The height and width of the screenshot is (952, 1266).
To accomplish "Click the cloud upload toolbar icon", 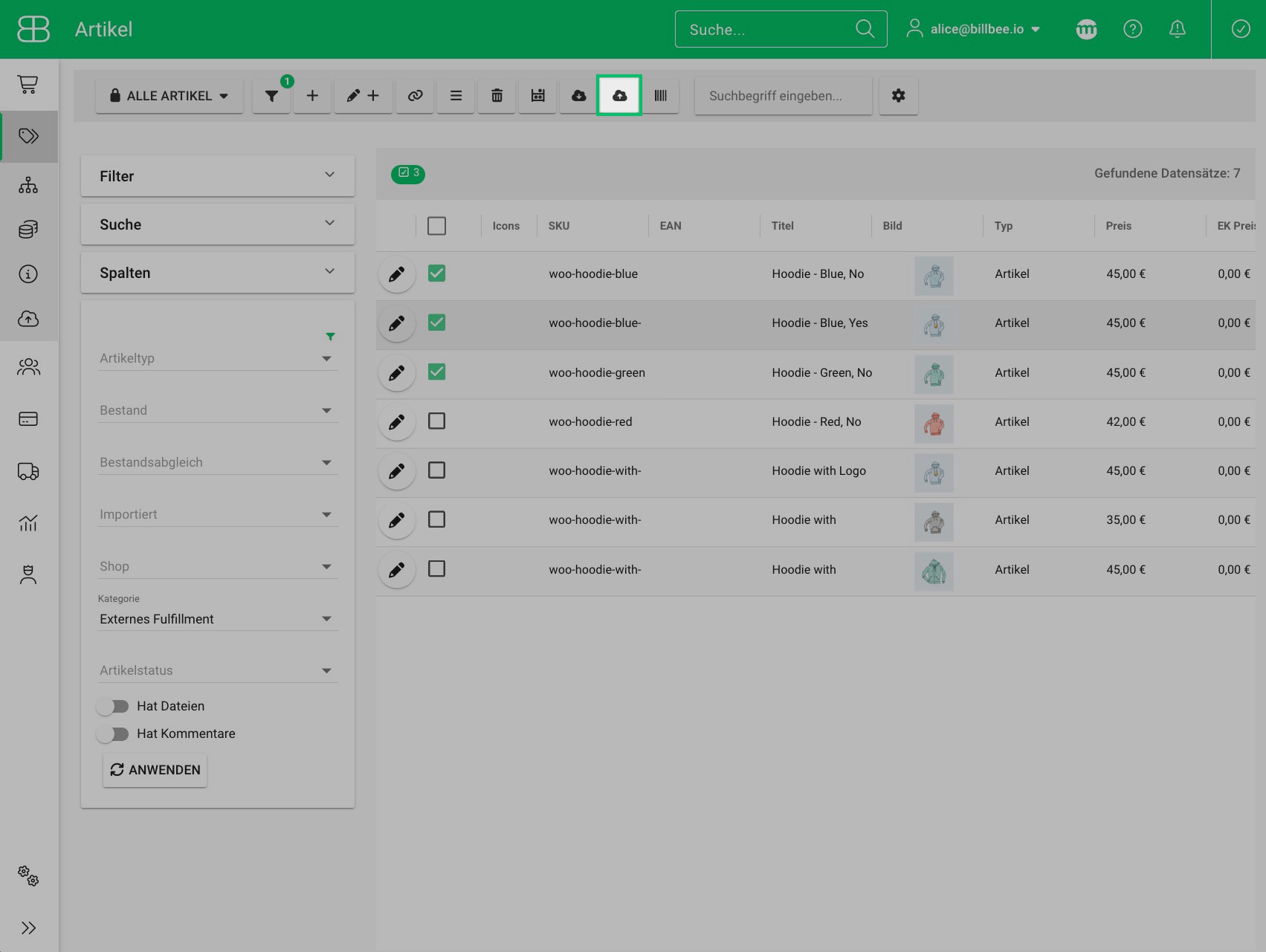I will [619, 96].
